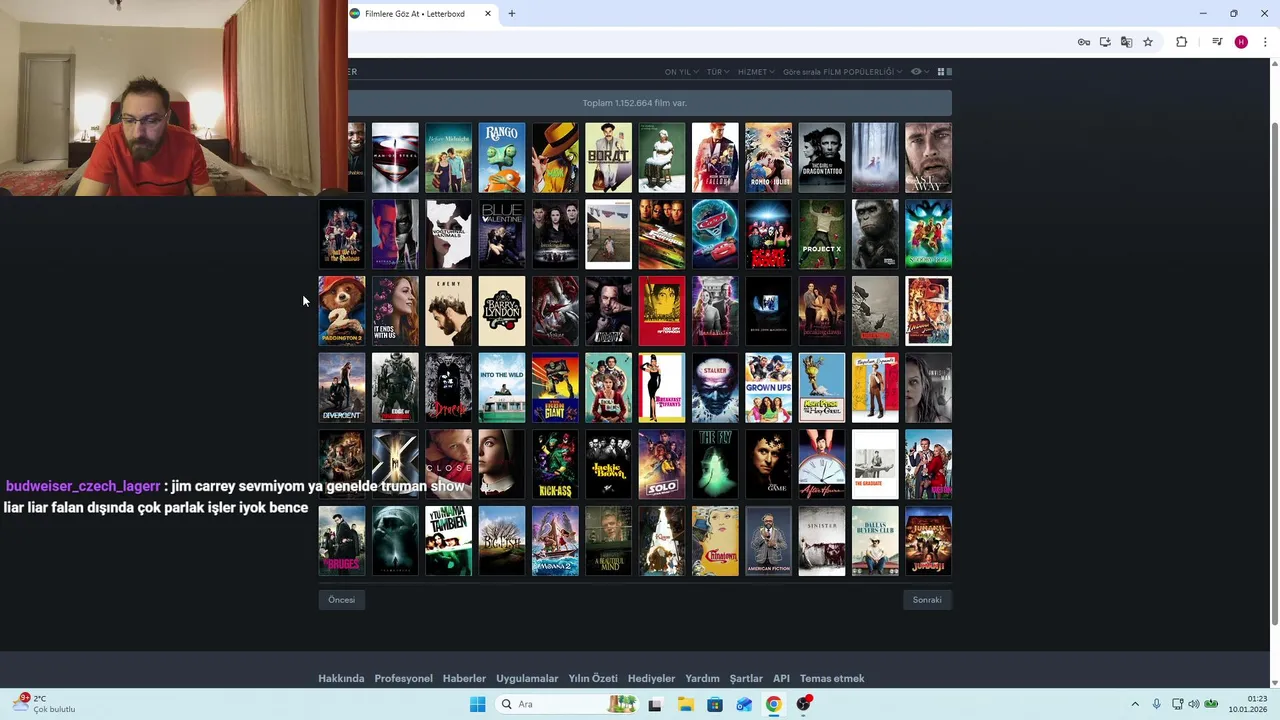
Task: Open the Kick-Ass poster
Action: click(555, 464)
